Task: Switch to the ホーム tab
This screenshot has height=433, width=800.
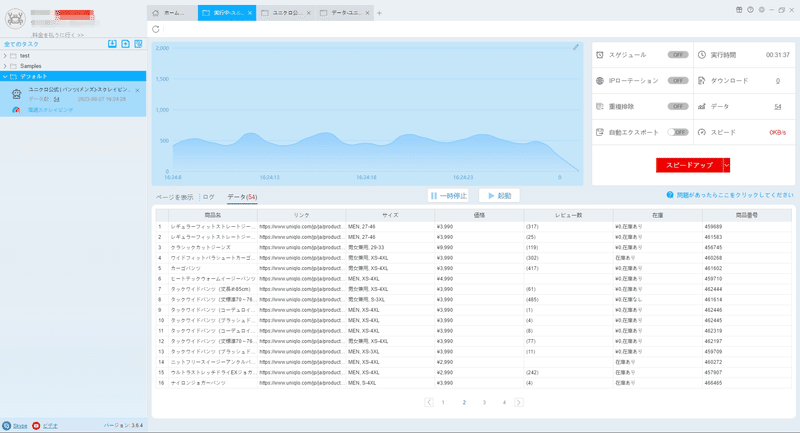Action: pos(172,13)
